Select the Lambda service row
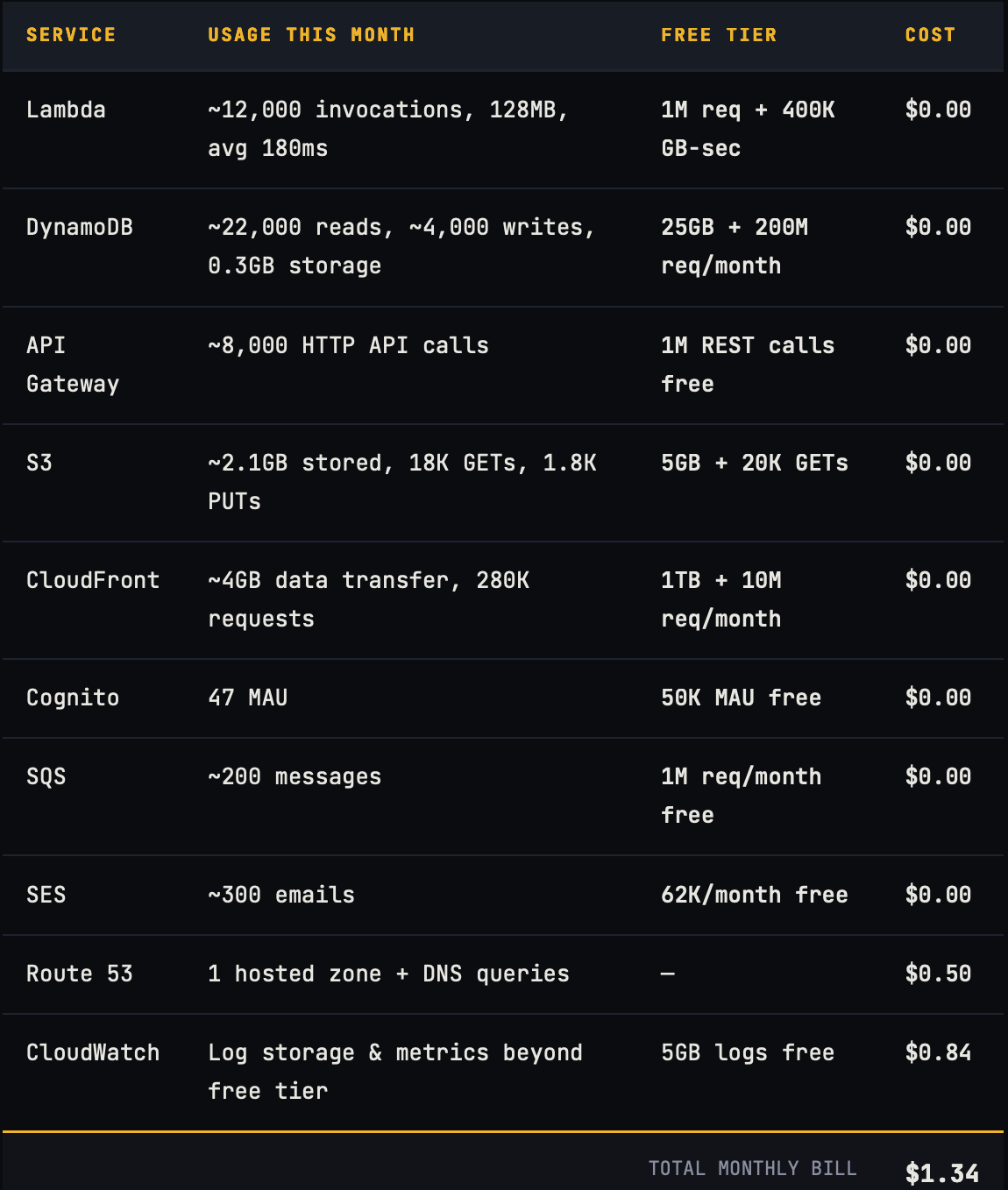The image size is (1008, 1190). [x=503, y=130]
